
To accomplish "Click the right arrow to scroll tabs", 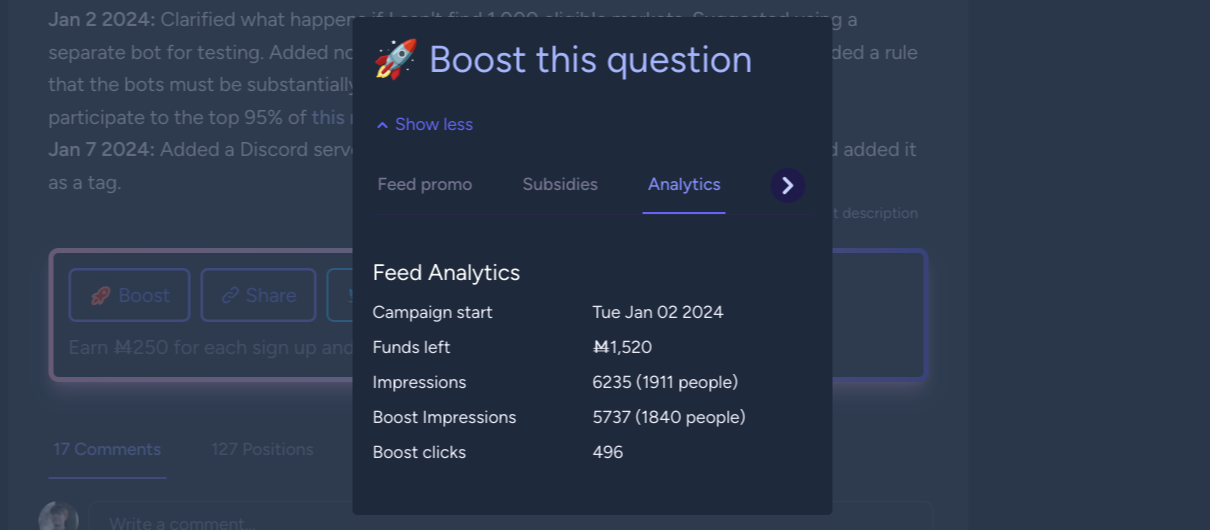I will tap(787, 185).
